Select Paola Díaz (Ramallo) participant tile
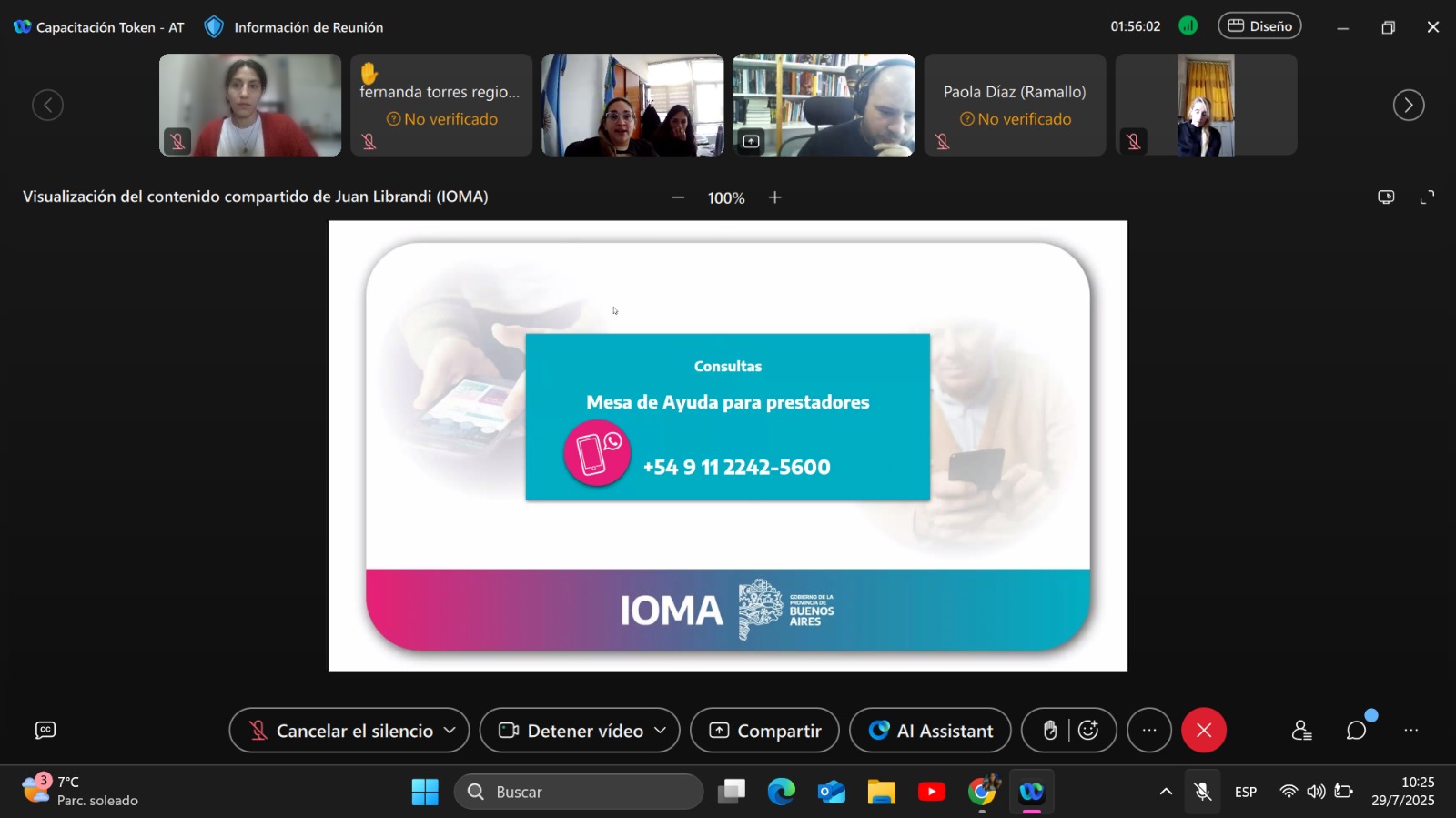The height and width of the screenshot is (818, 1456). [1015, 105]
